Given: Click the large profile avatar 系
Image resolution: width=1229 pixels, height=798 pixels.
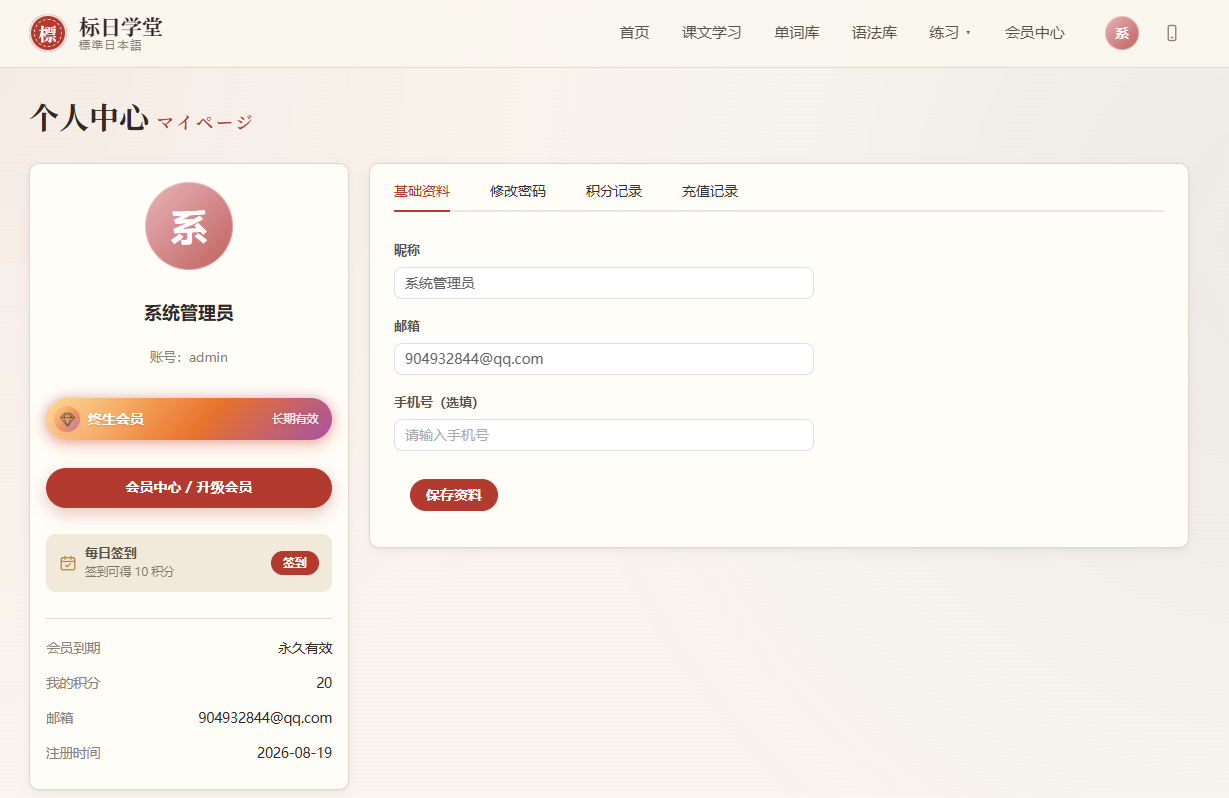Looking at the screenshot, I should coord(189,226).
